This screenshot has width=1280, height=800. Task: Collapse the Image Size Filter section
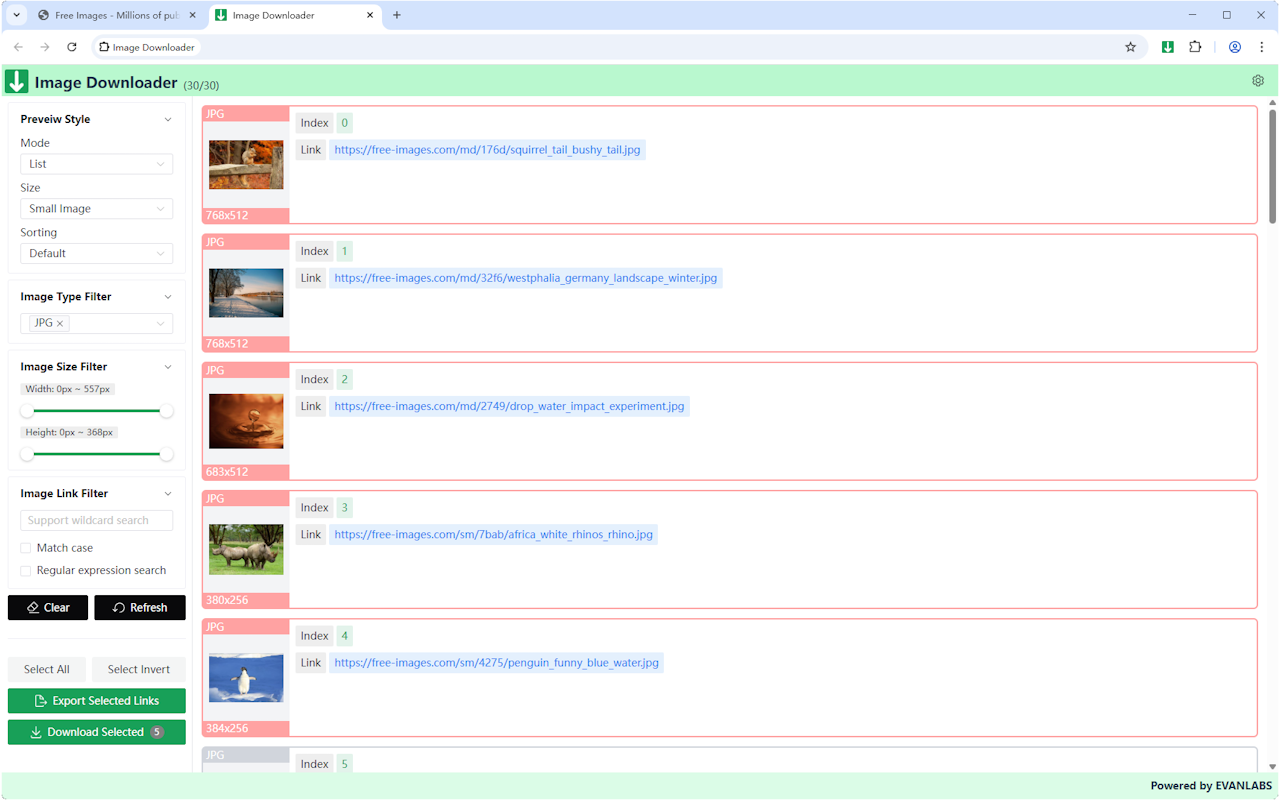(168, 367)
